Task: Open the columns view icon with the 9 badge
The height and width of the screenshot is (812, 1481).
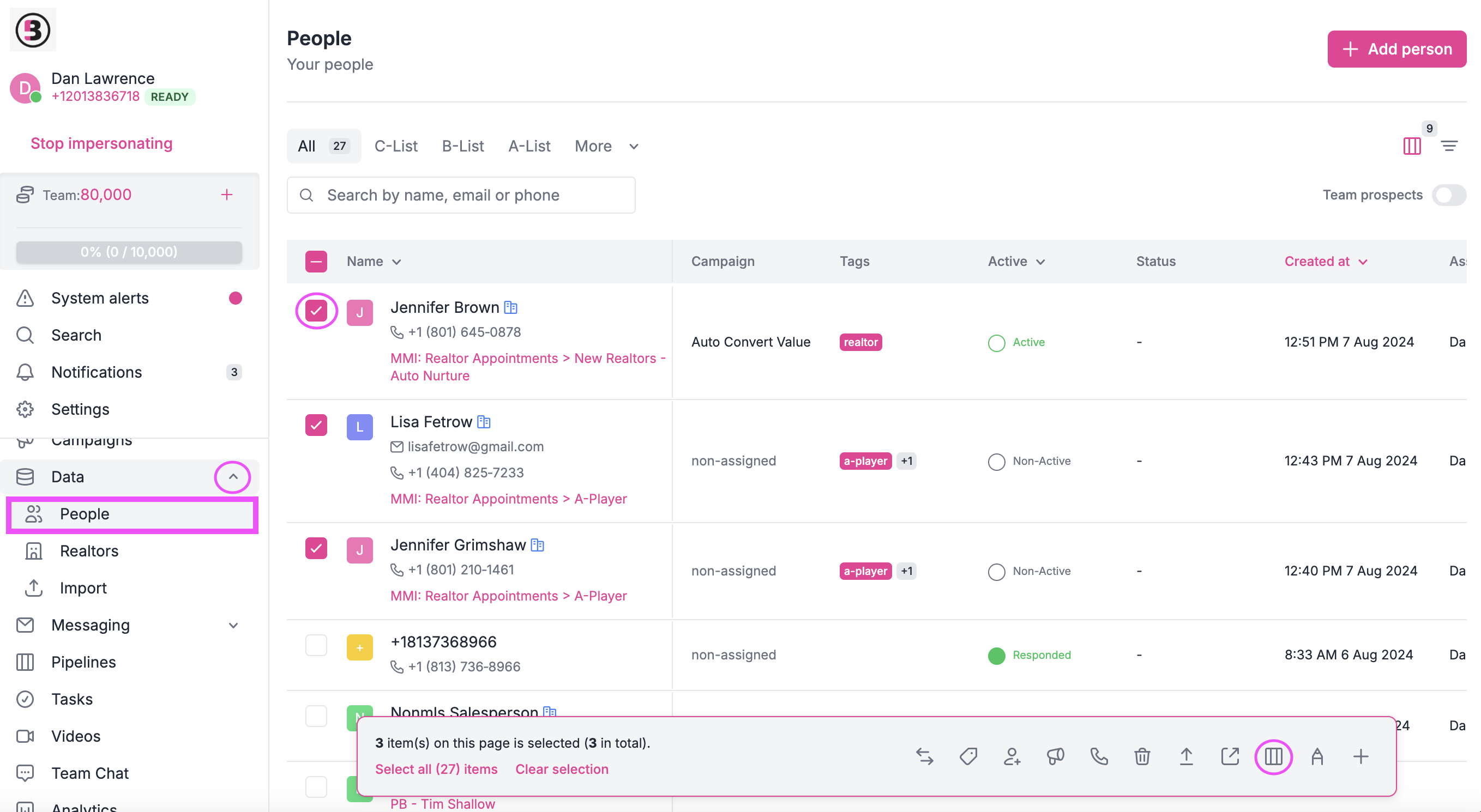Action: click(1413, 147)
